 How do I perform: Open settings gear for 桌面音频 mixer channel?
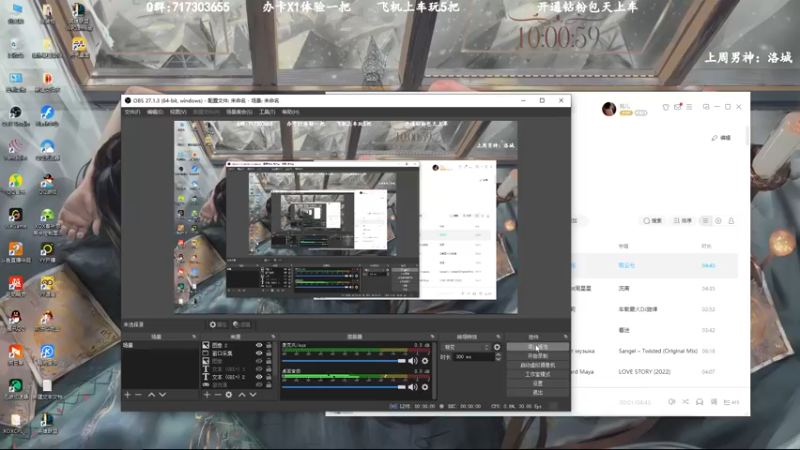coord(425,387)
